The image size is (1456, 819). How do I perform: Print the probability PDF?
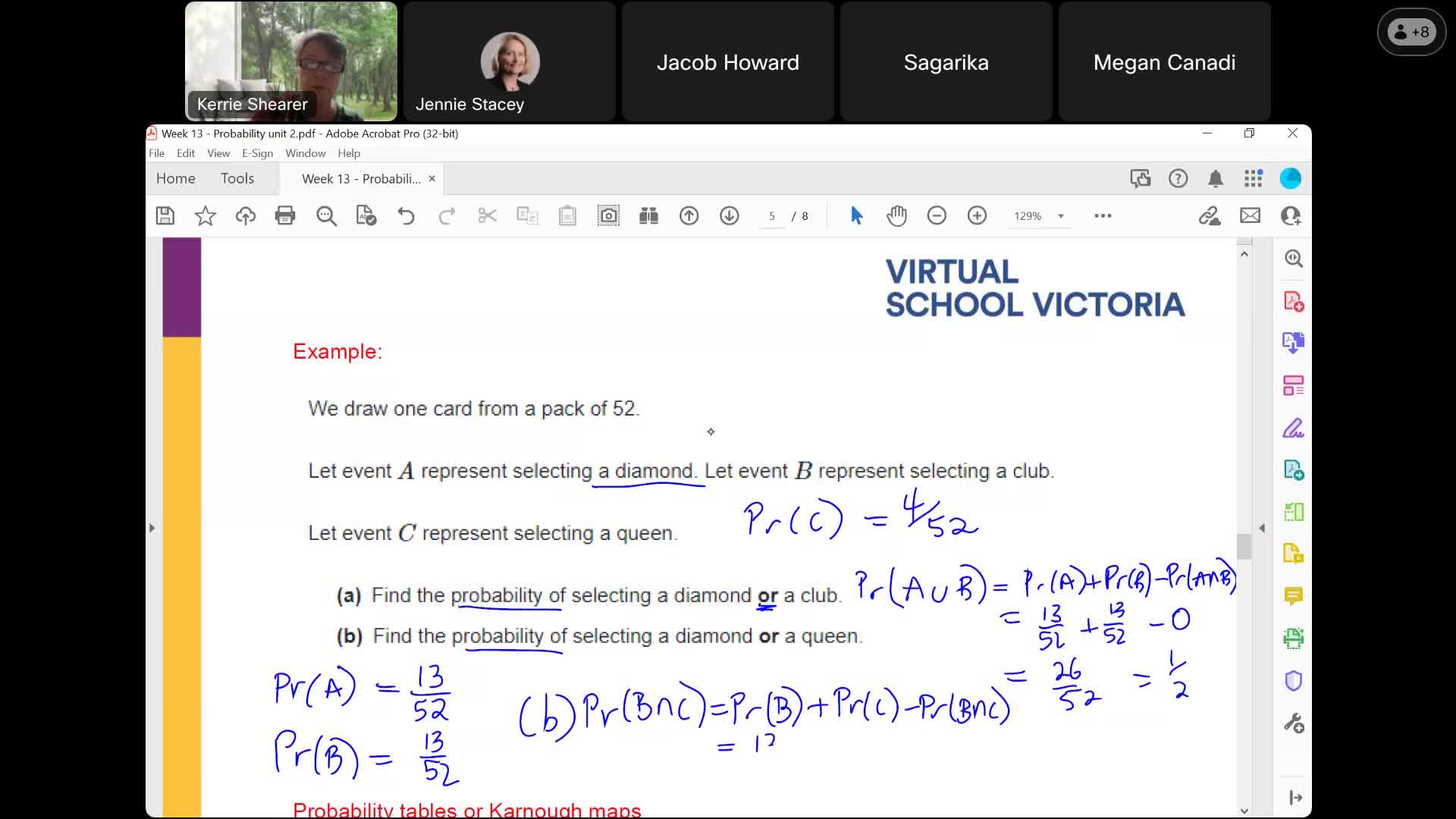click(285, 215)
